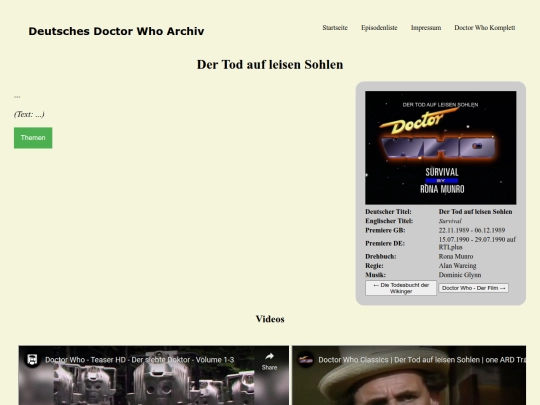The width and height of the screenshot is (540, 405).
Task: Click the '(Text: ...)' placeholder line
Action: 29,114
